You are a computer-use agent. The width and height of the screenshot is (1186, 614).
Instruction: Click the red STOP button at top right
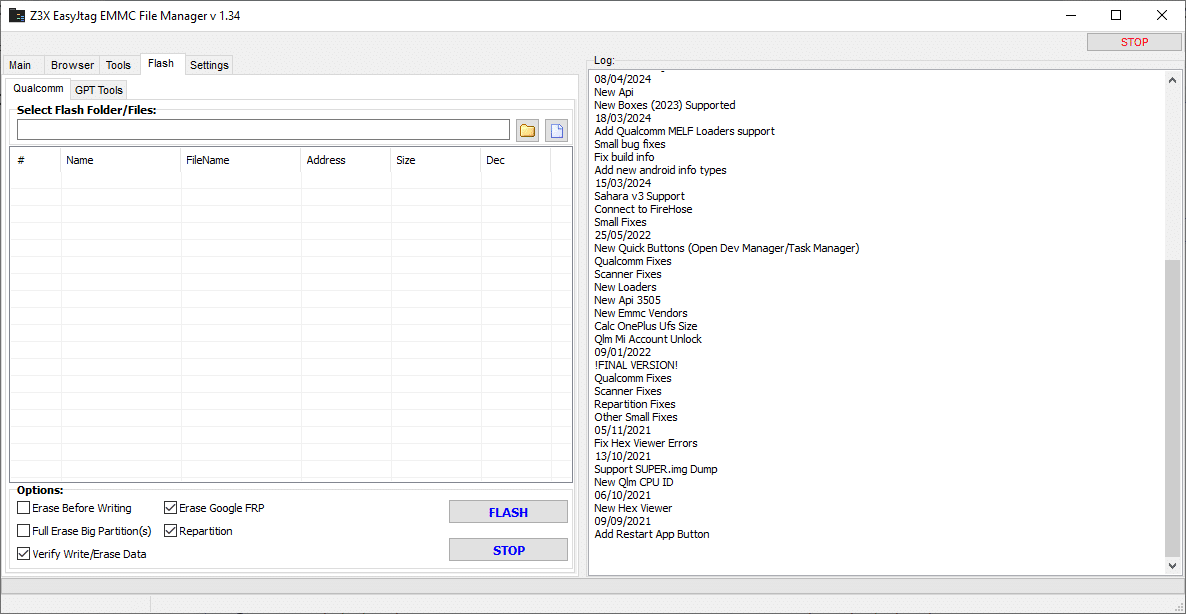[1134, 42]
